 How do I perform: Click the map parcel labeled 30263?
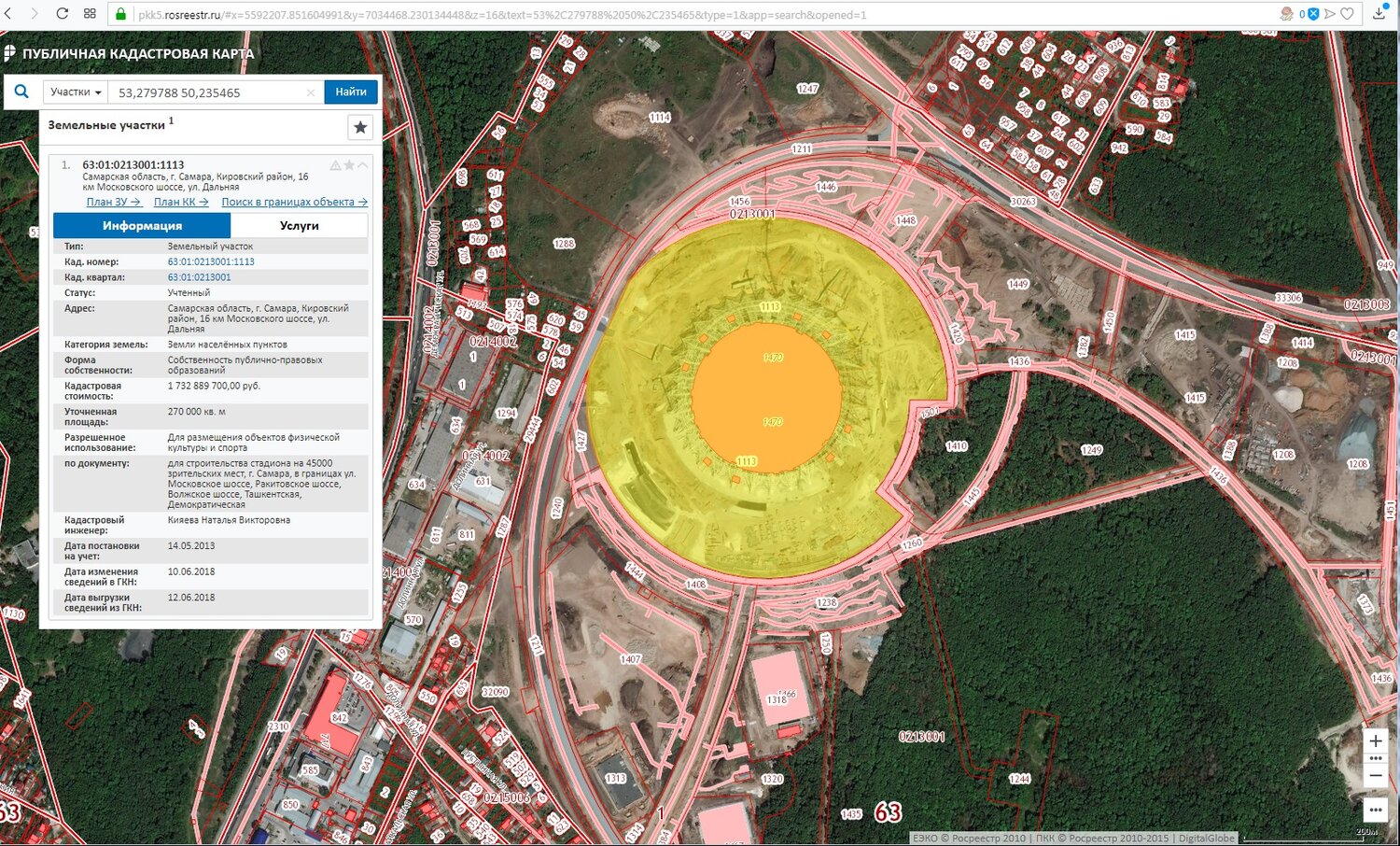tap(1023, 202)
